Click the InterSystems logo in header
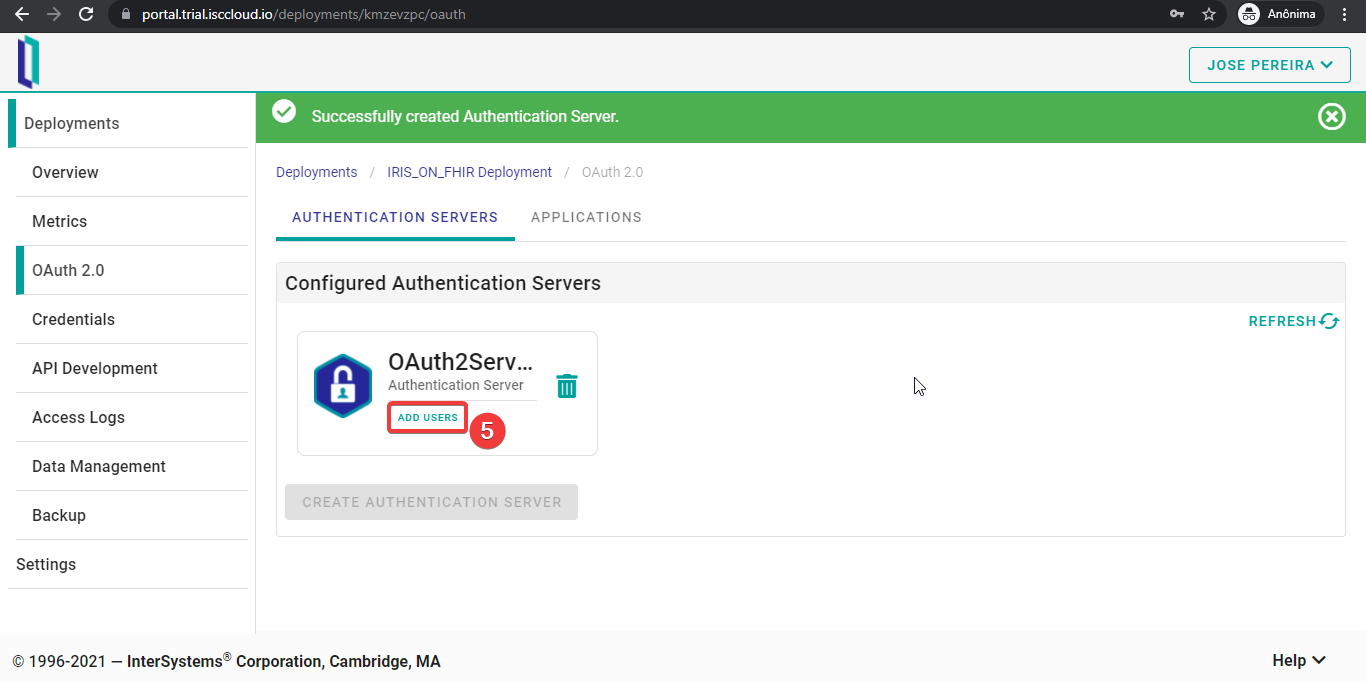1366x681 pixels. point(29,62)
